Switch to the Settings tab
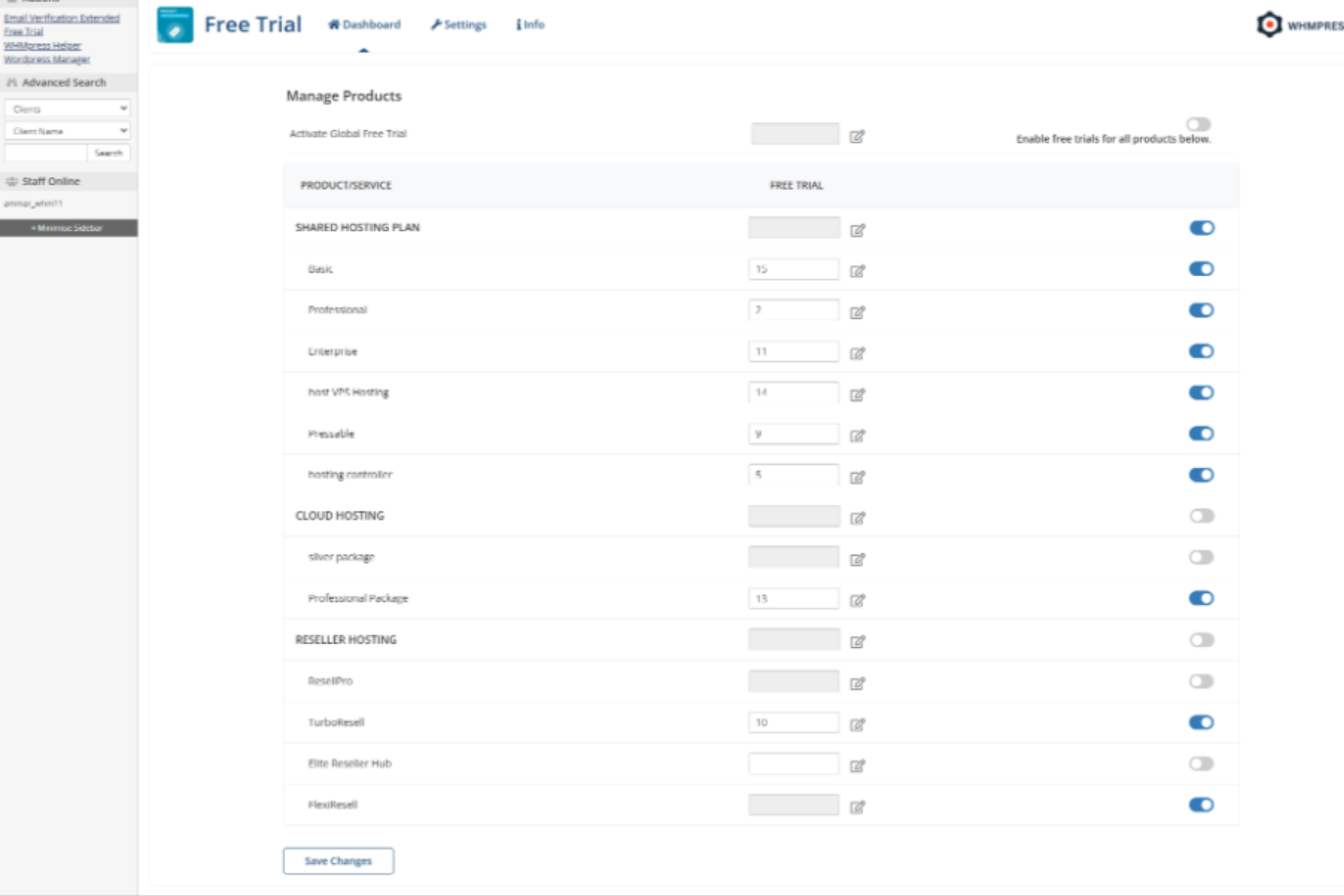The image size is (1344, 896). [x=458, y=25]
